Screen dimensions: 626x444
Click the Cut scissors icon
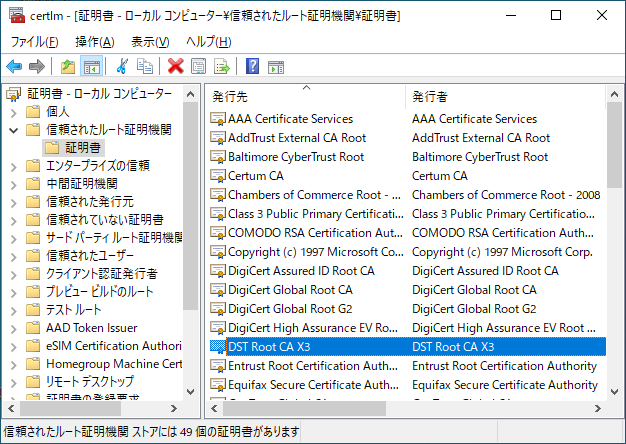pos(122,66)
